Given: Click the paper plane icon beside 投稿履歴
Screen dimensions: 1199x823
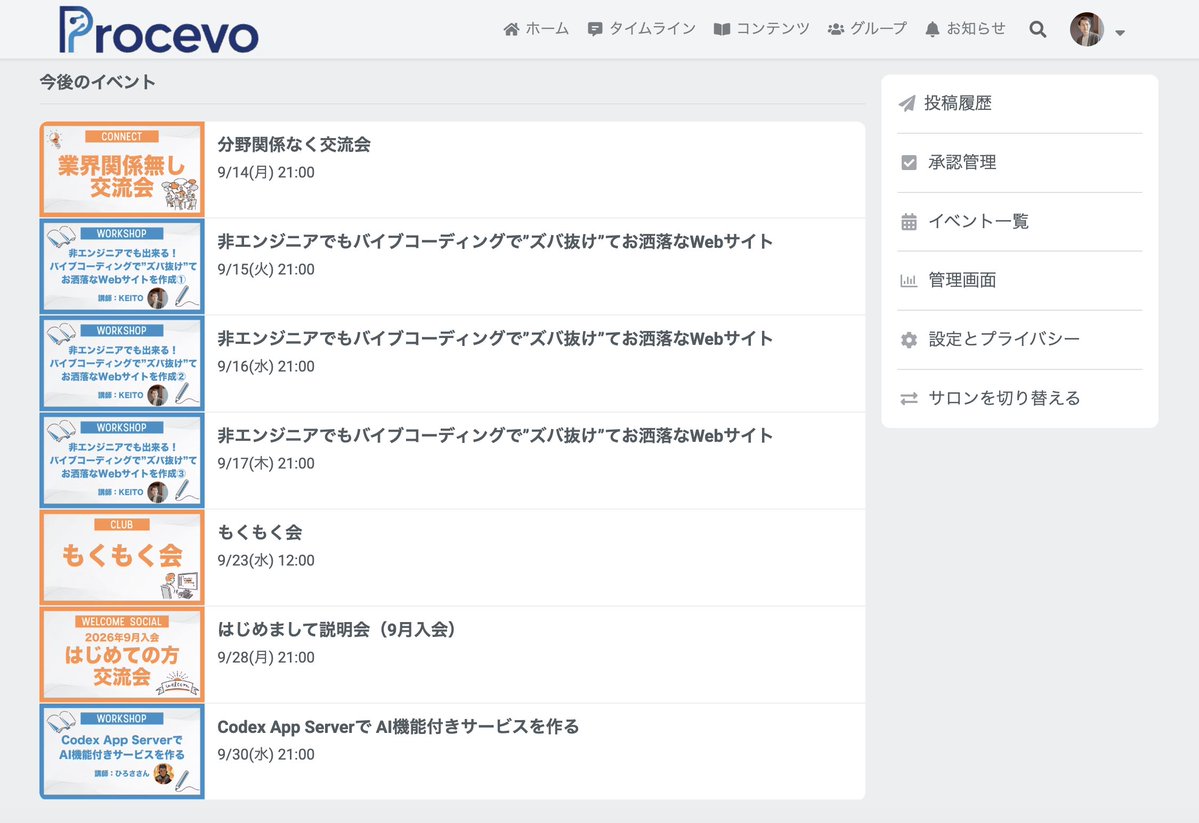Looking at the screenshot, I should 907,103.
